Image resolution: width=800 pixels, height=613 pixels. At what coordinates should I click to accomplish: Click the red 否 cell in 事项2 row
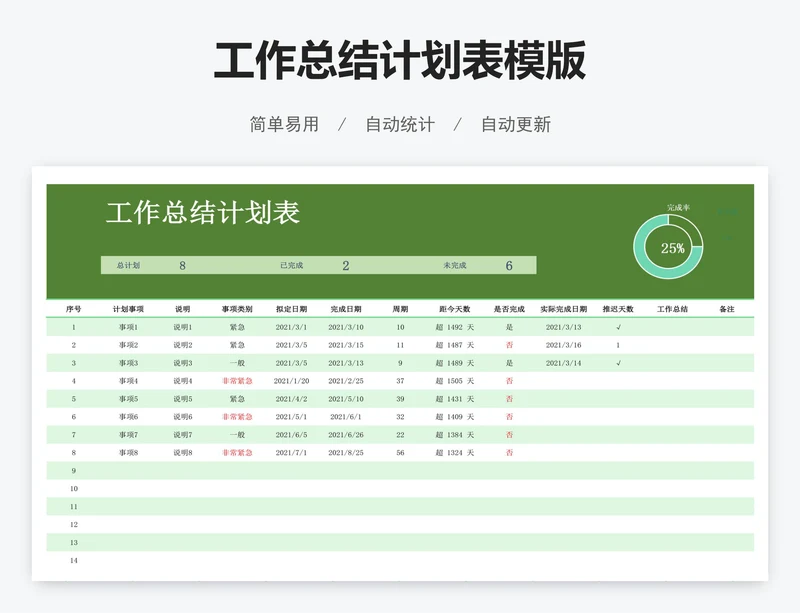[x=509, y=345]
